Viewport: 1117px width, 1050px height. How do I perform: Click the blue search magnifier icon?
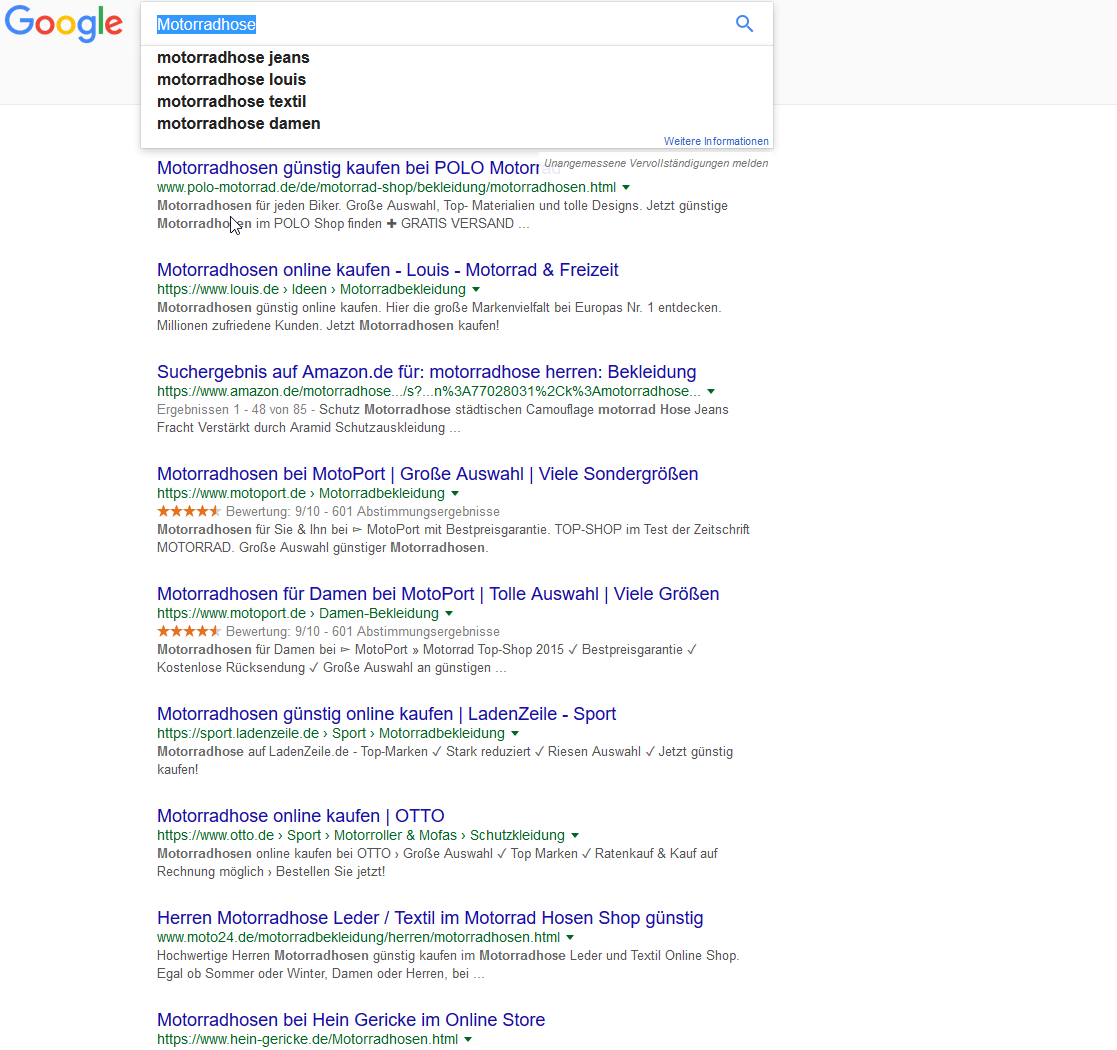tap(744, 24)
